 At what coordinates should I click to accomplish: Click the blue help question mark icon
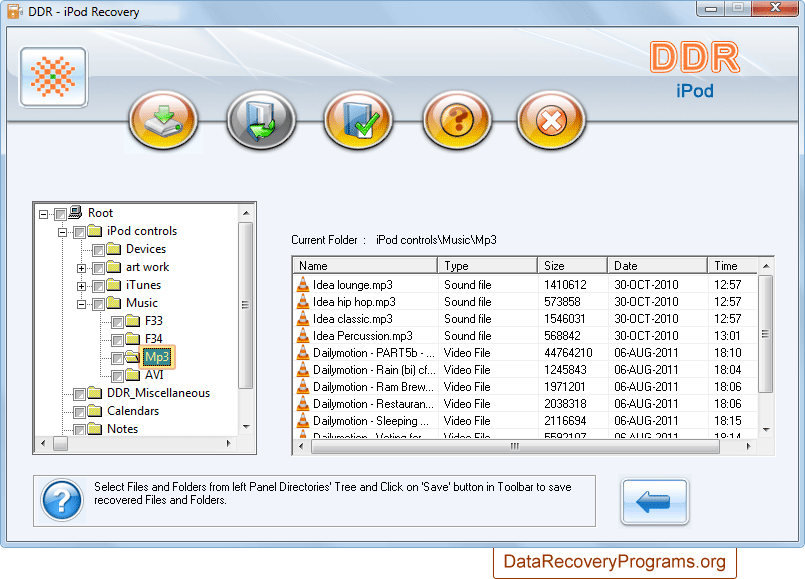click(62, 500)
